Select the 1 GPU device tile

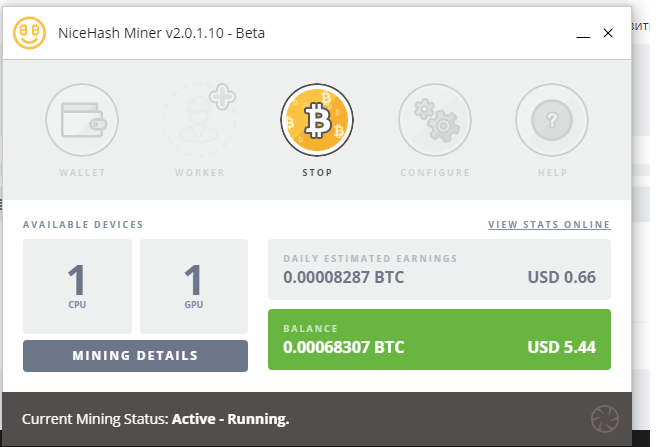pyautogui.click(x=194, y=286)
